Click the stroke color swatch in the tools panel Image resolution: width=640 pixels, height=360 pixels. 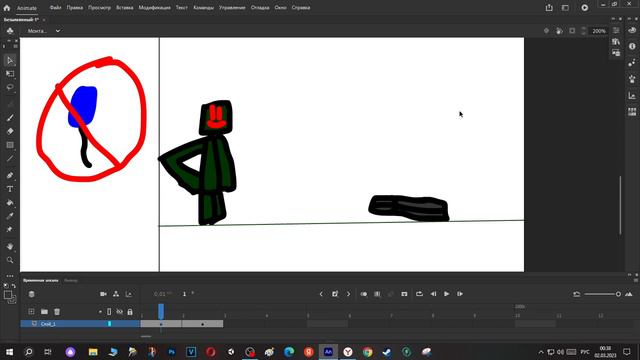[x=8, y=295]
